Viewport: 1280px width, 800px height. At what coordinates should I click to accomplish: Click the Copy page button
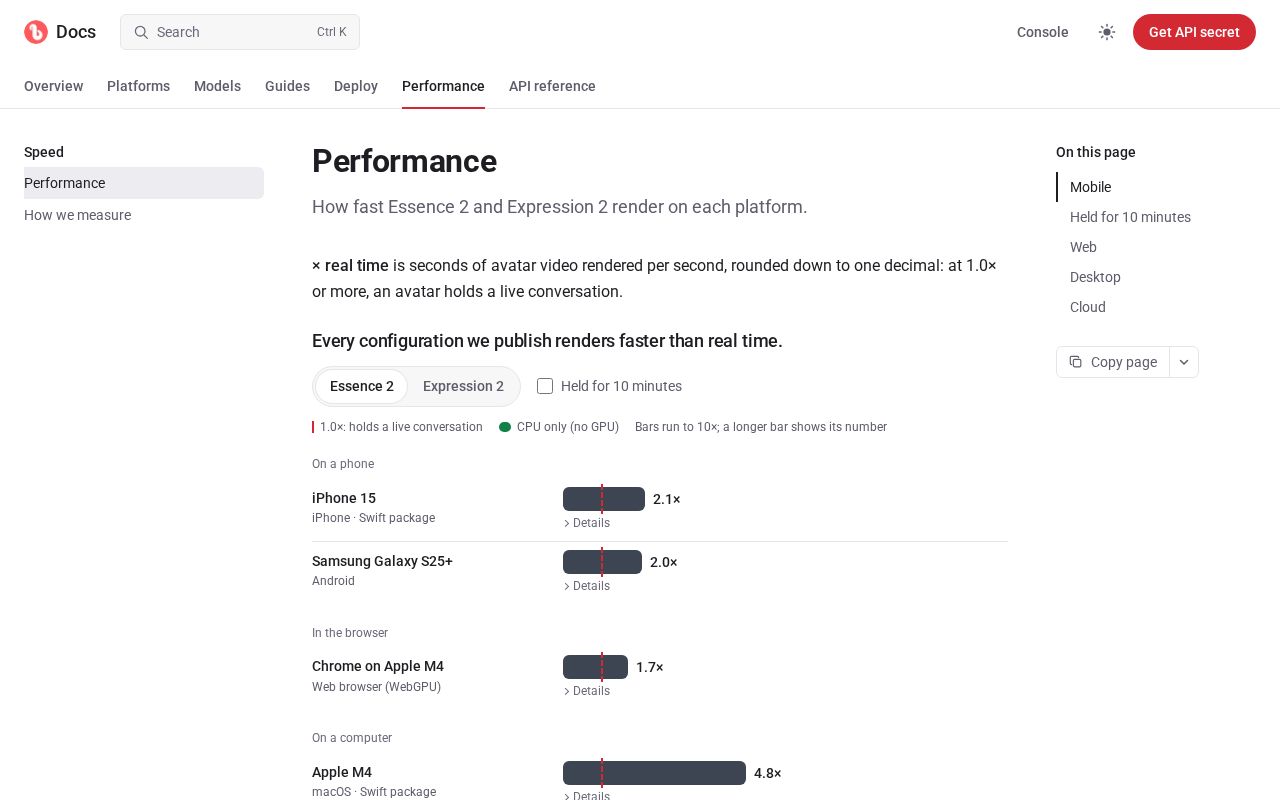(x=1113, y=362)
